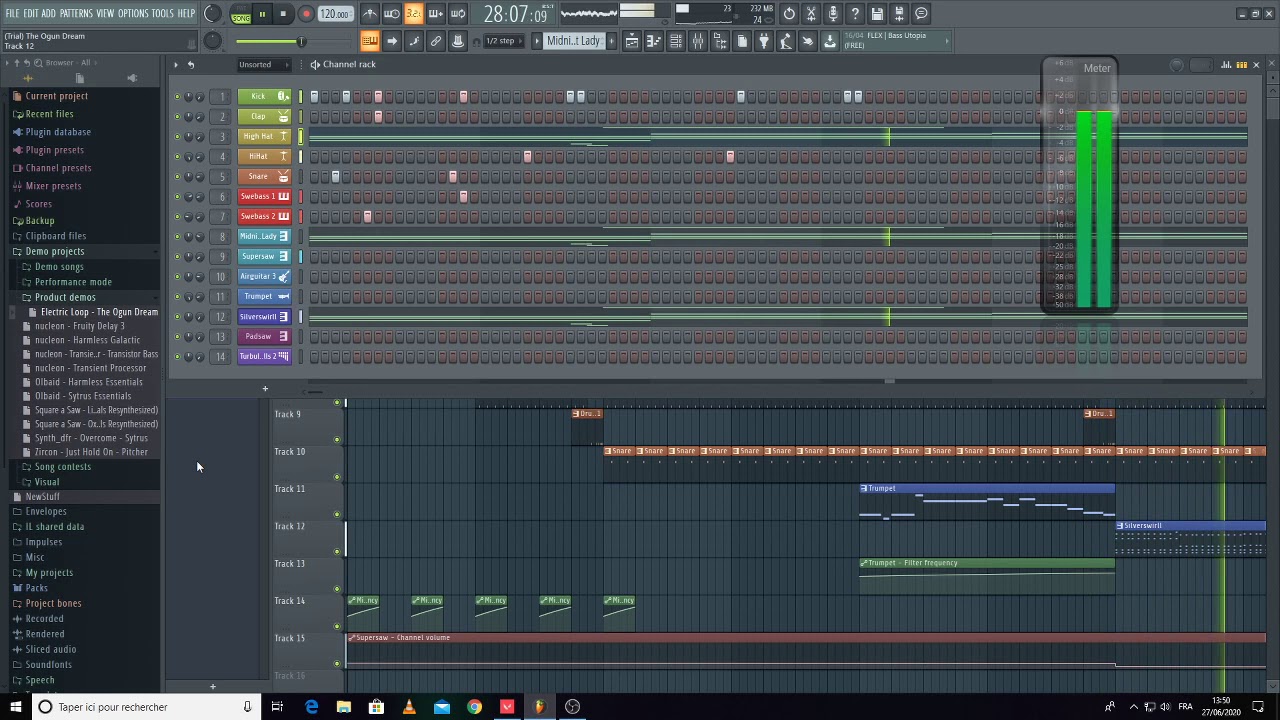1280x720 pixels.
Task: Open the TOOLS menu
Action: coord(163,13)
